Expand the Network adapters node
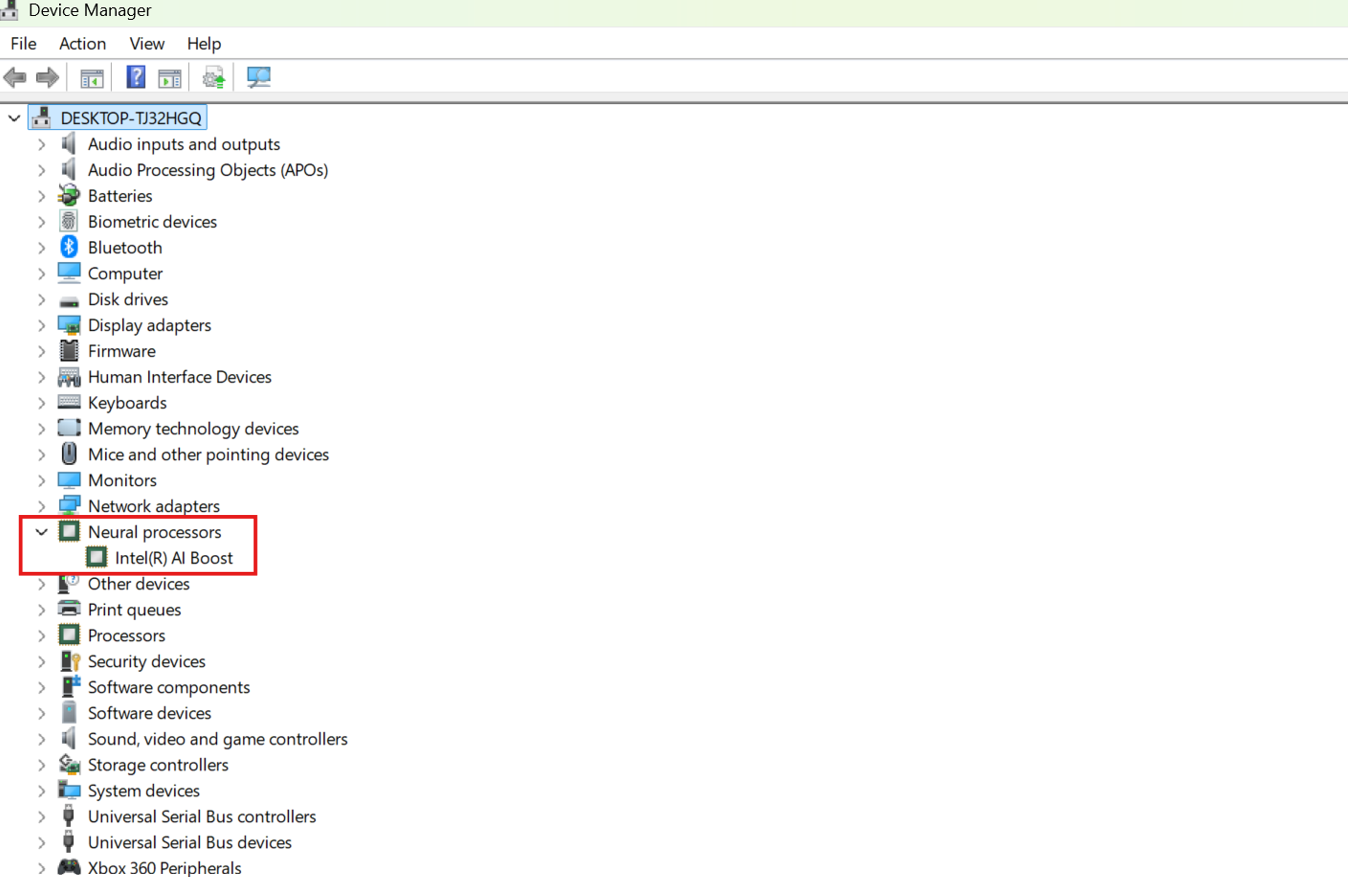 [x=41, y=506]
